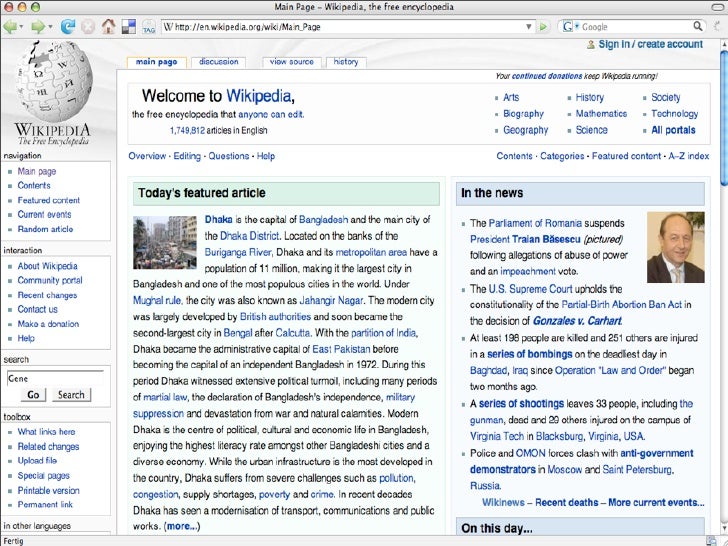Open the Gonzales v. Carhart link
Image resolution: width=728 pixels, height=546 pixels.
tap(577, 321)
